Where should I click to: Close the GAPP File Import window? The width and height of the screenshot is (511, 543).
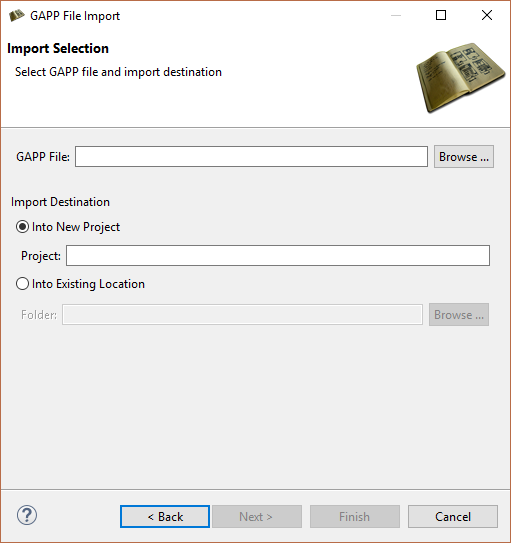pos(487,15)
